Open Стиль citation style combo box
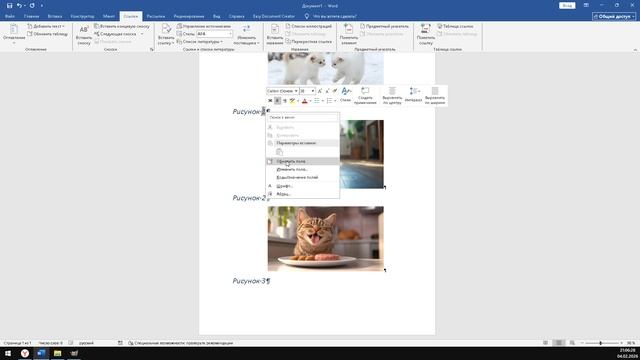Viewport: 640px width, 360px height. tap(214, 34)
